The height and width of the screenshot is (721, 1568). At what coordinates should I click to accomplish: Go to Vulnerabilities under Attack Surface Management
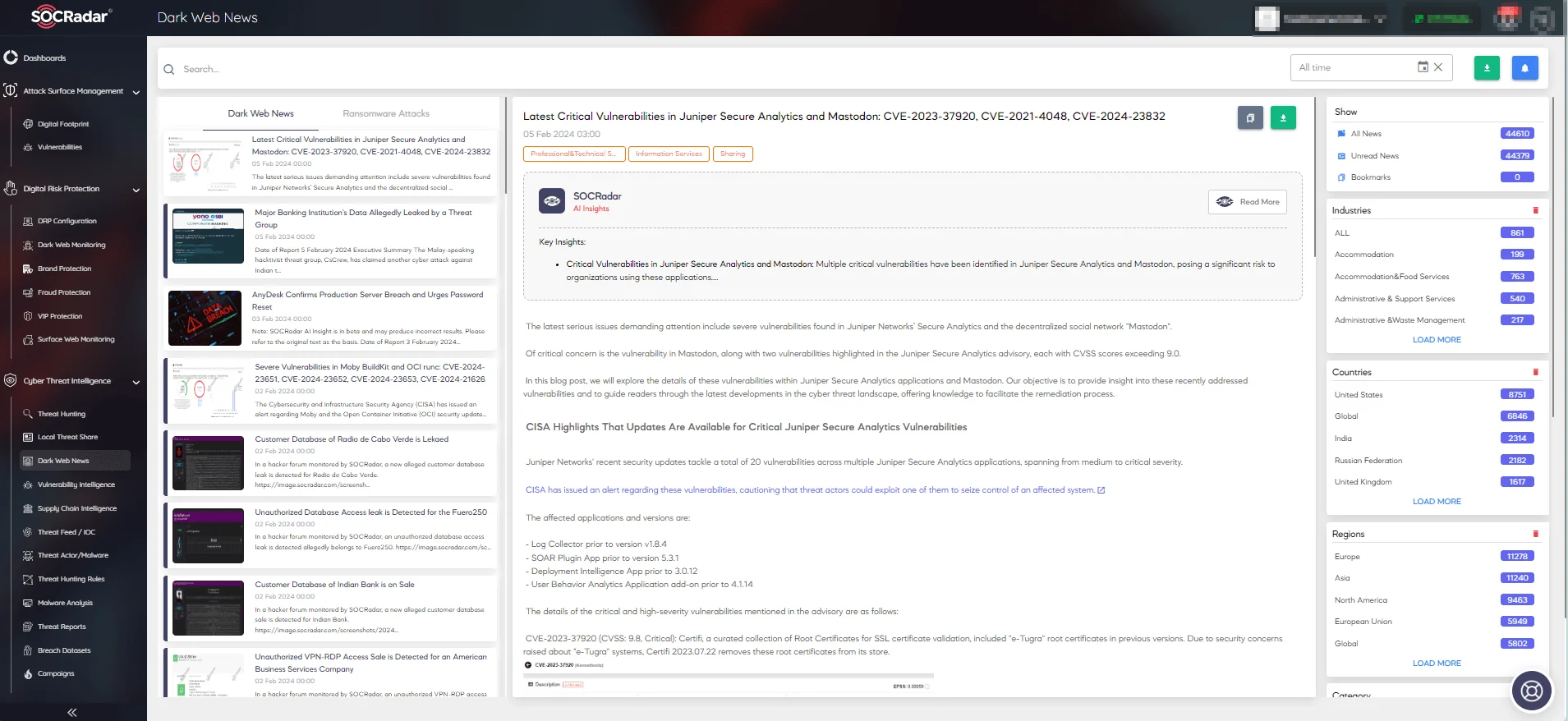59,148
